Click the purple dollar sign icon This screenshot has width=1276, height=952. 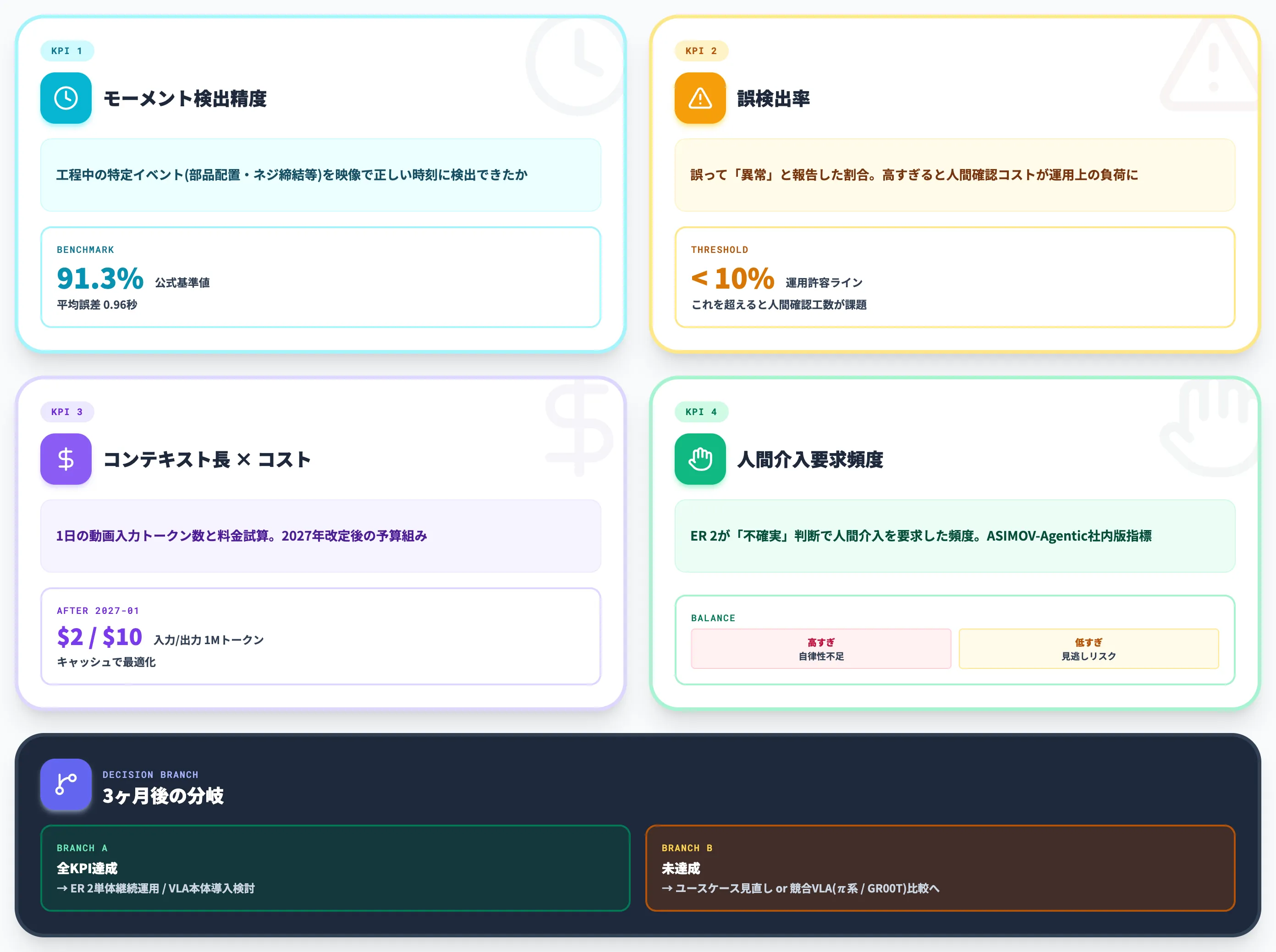(x=66, y=460)
